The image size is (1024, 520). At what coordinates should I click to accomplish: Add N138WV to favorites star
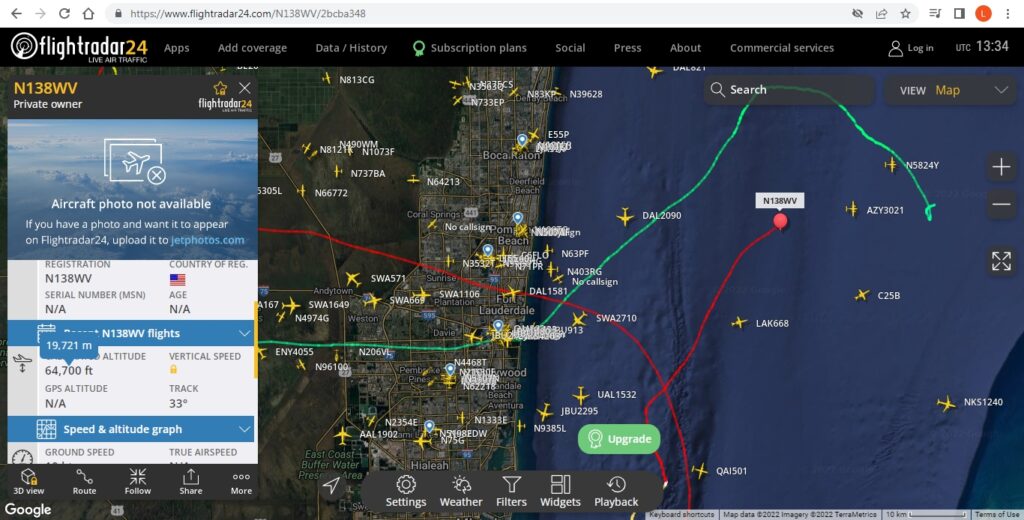pos(221,88)
